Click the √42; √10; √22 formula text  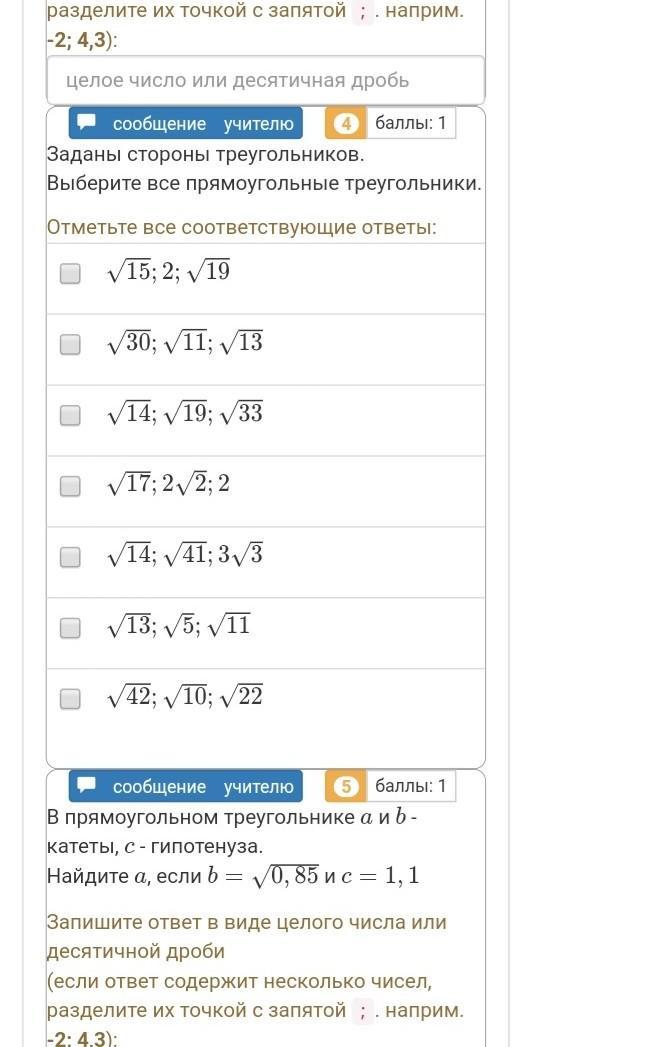tap(185, 696)
